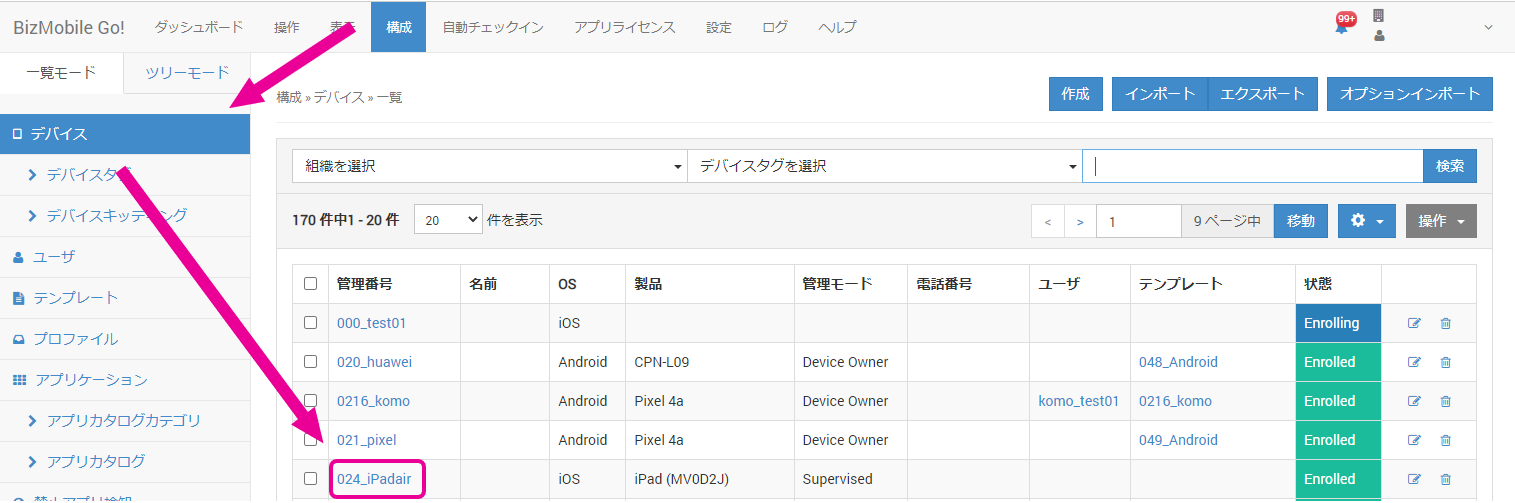
Task: Open the 操作 actions dropdown
Action: point(1440,221)
